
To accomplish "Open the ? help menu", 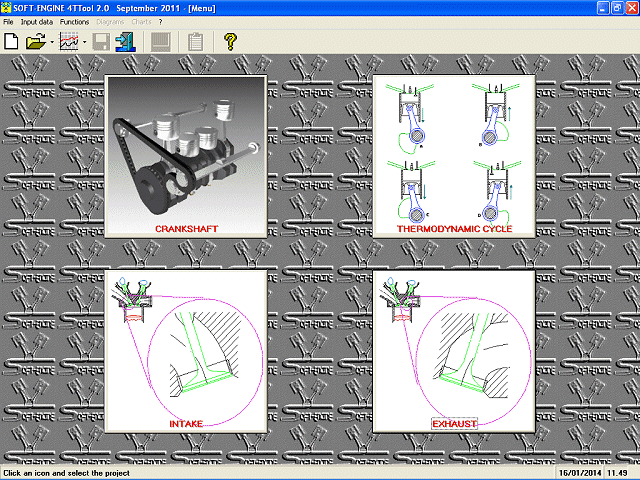I will [160, 22].
